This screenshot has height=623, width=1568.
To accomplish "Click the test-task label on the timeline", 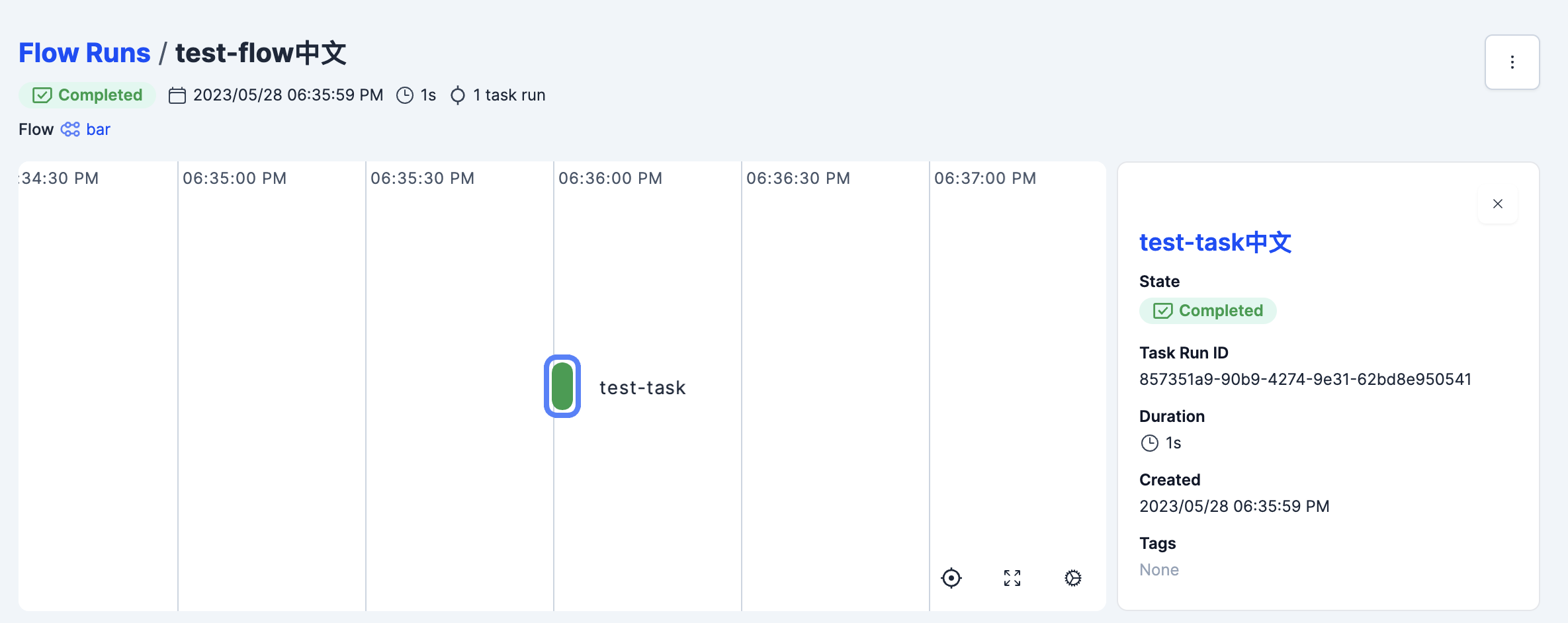I will [642, 388].
